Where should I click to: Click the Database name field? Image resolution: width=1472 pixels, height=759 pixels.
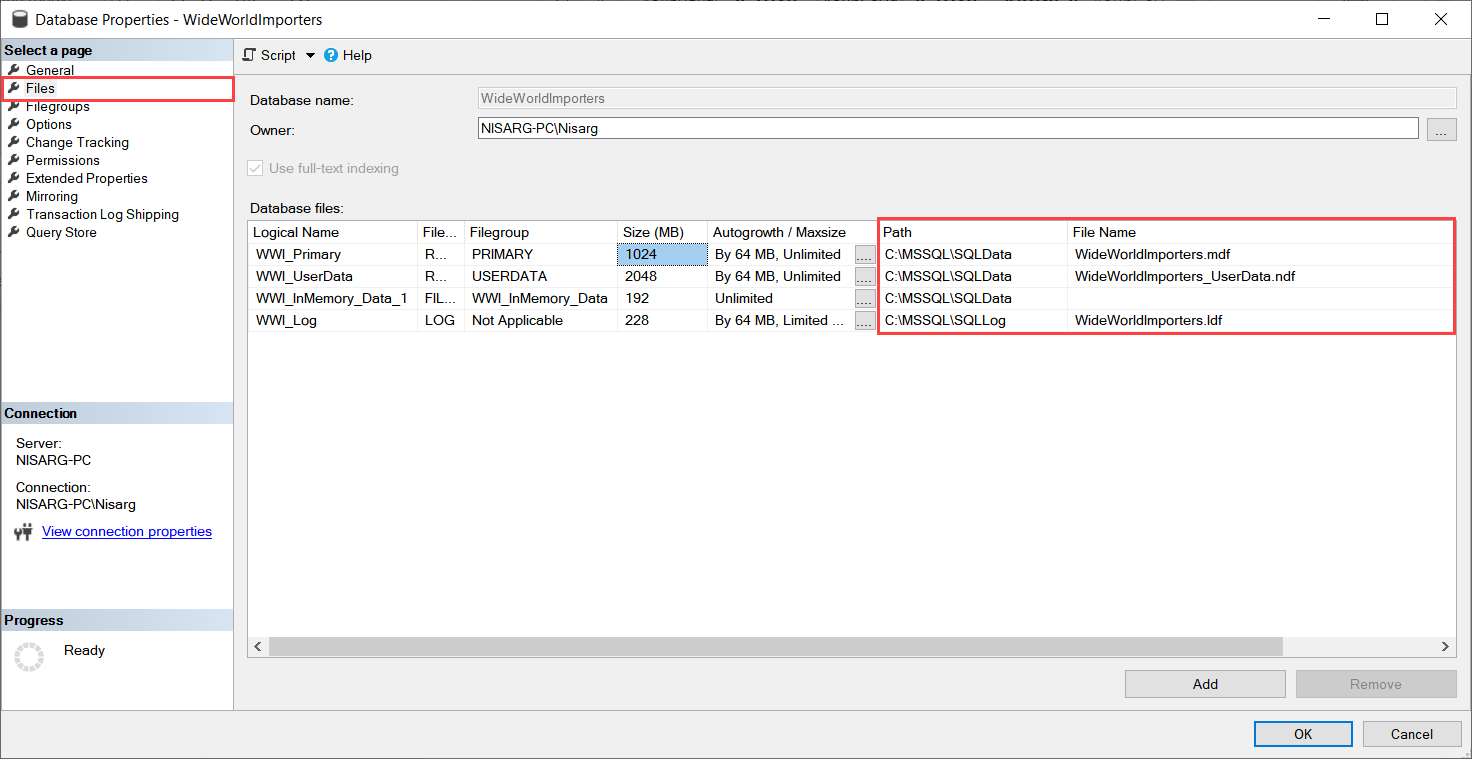(966, 98)
